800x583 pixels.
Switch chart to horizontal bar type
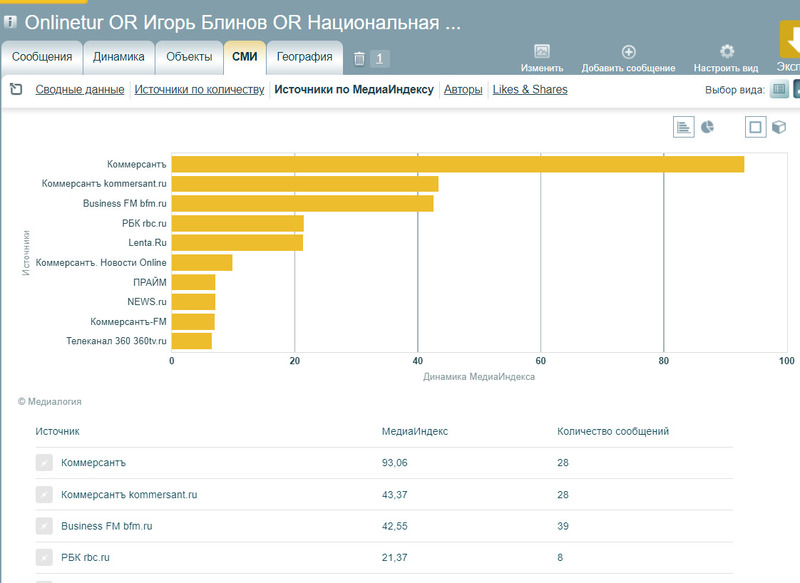(x=684, y=127)
